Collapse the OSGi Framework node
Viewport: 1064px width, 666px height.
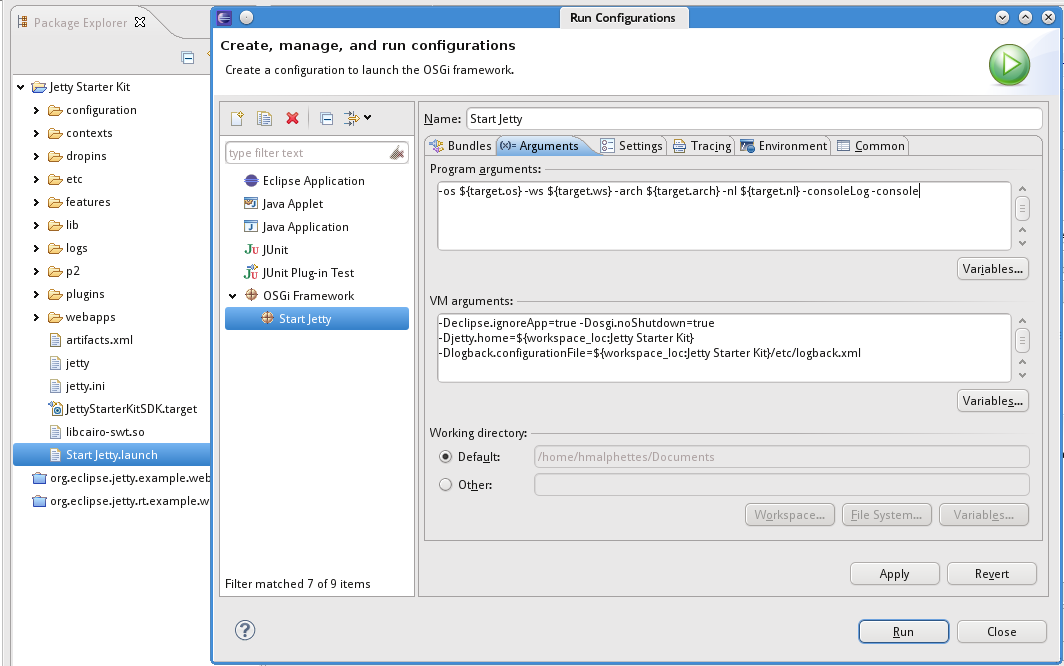tap(233, 296)
